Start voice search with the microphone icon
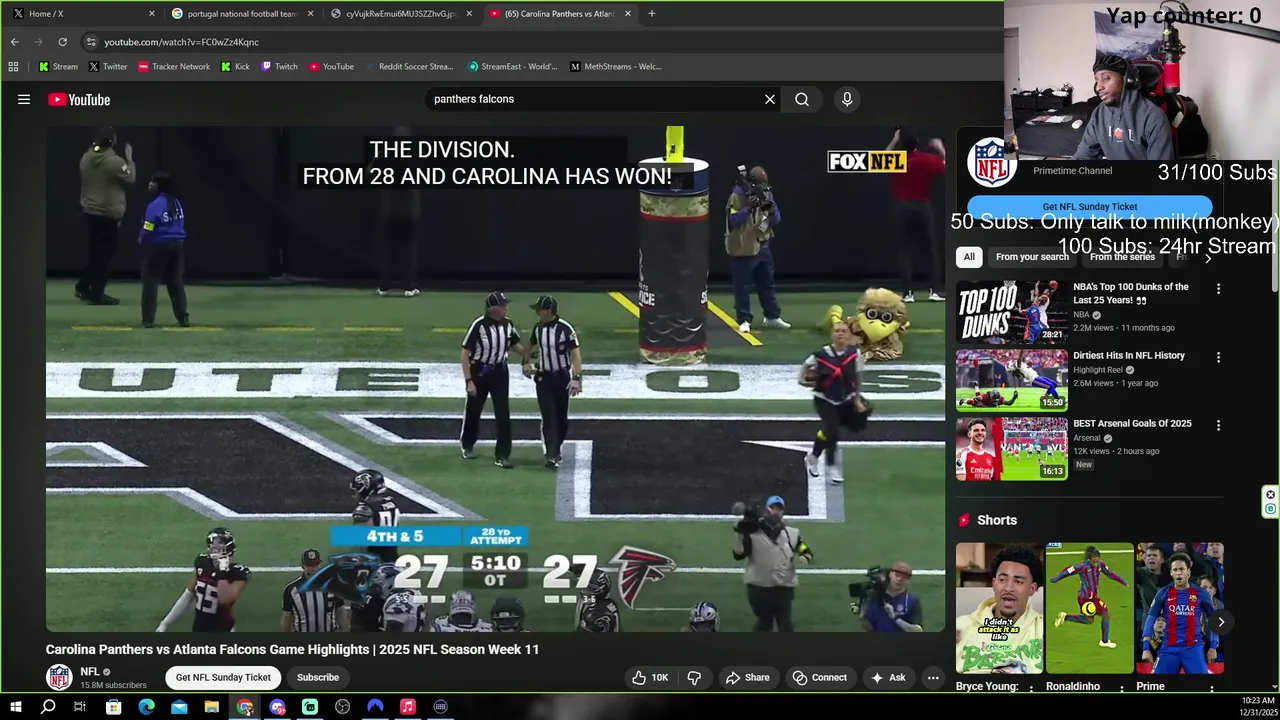The image size is (1280, 720). coord(847,99)
